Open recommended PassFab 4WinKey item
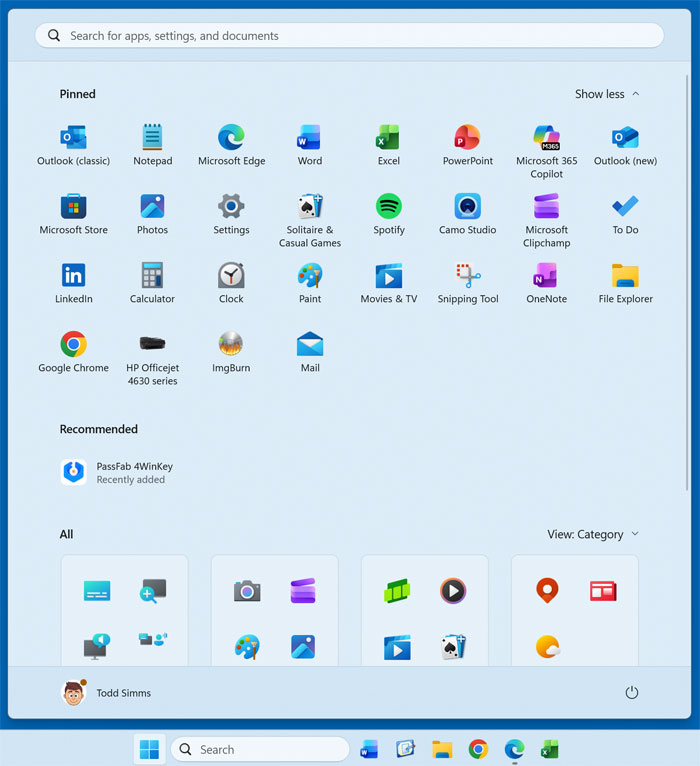700x766 pixels. tap(117, 472)
